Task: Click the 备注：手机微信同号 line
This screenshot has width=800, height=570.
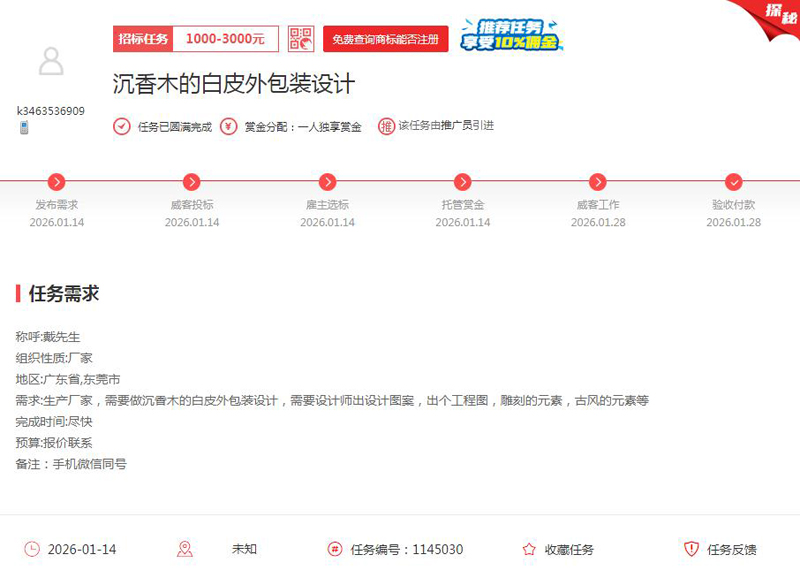Action: 71,464
